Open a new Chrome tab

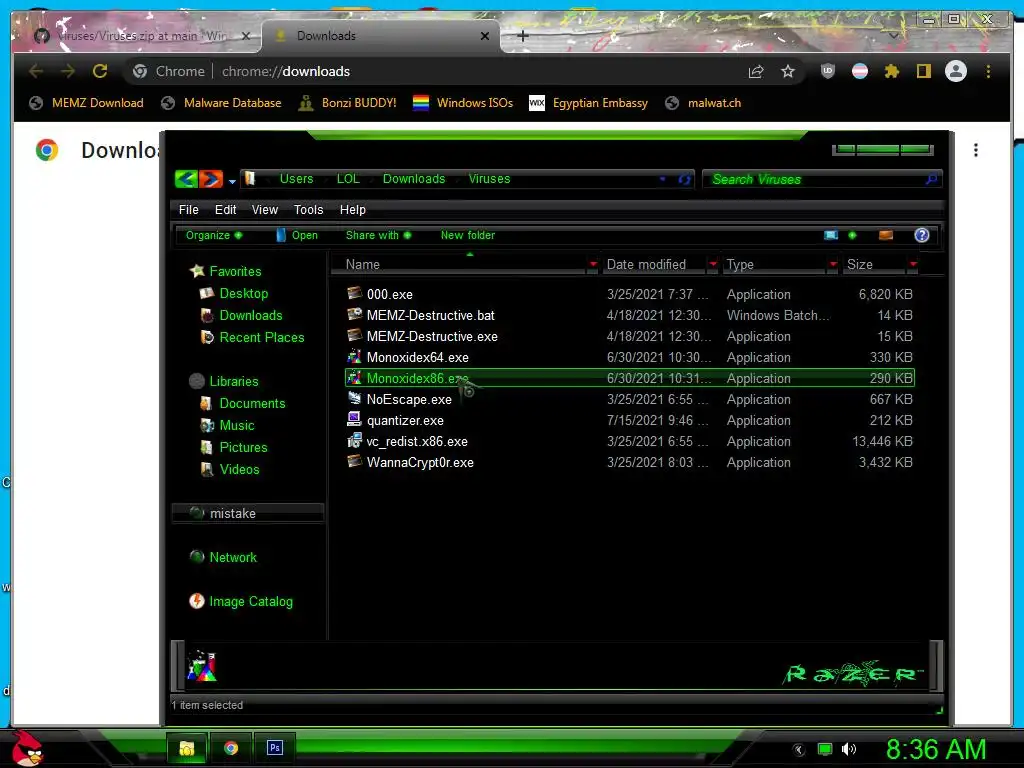[522, 37]
